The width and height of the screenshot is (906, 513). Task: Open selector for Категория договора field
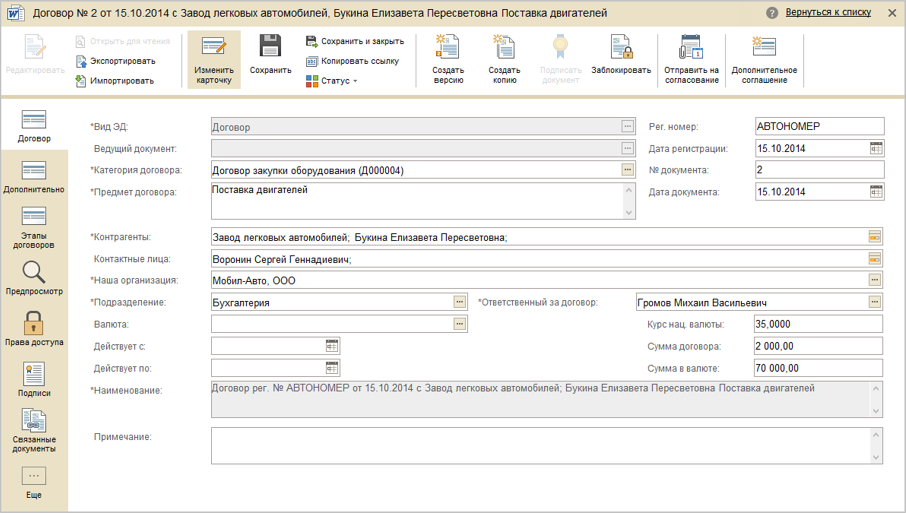coord(627,170)
